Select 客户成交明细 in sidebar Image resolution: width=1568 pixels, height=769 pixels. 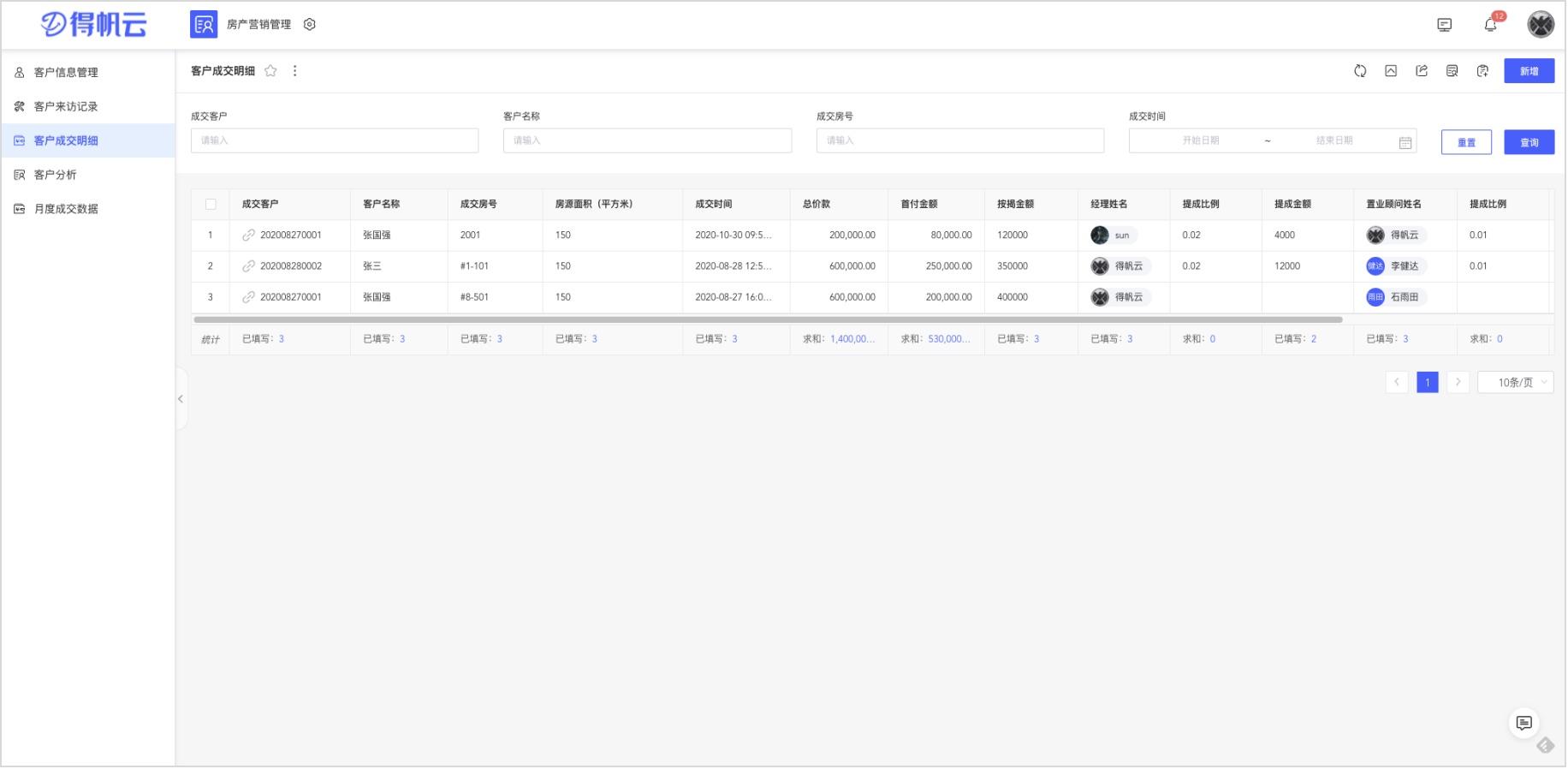[88, 140]
